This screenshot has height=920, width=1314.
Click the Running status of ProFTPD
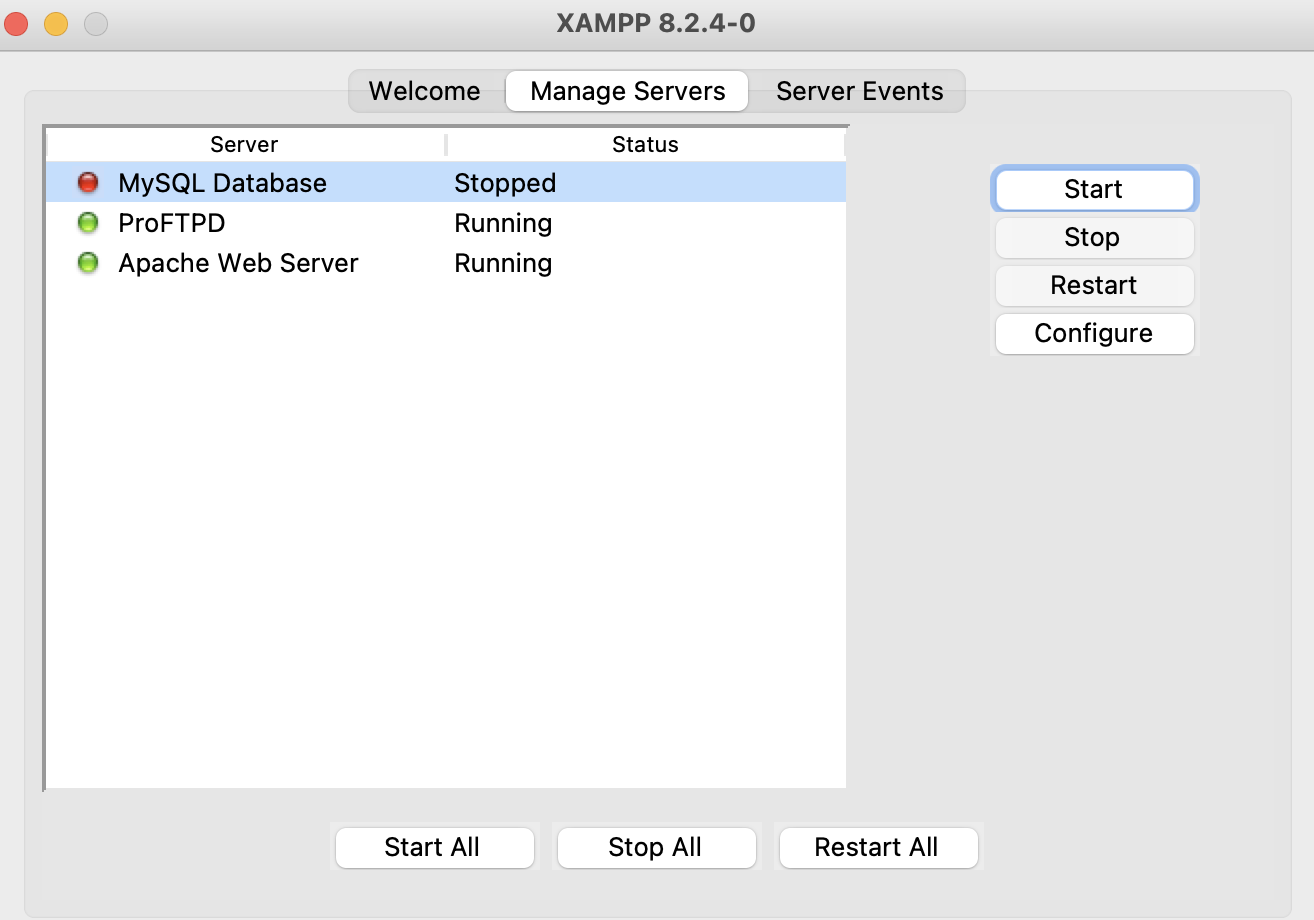[503, 223]
